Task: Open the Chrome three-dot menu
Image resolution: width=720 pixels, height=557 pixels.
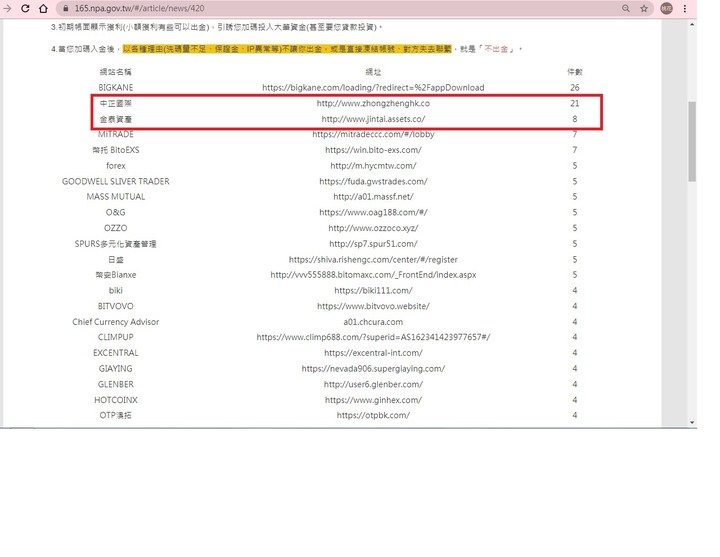Action: click(685, 8)
